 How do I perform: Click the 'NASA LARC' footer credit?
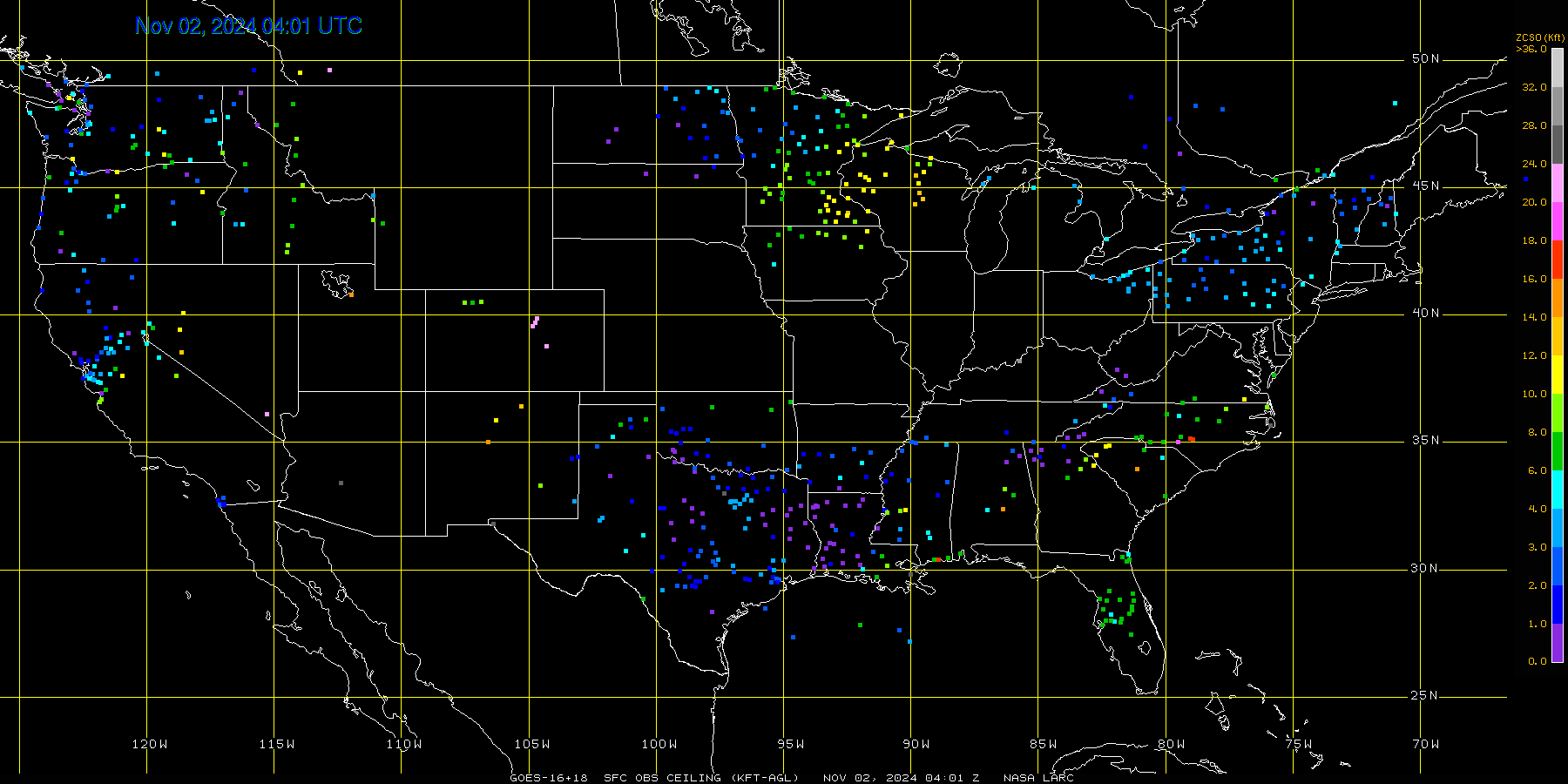[x=1038, y=778]
